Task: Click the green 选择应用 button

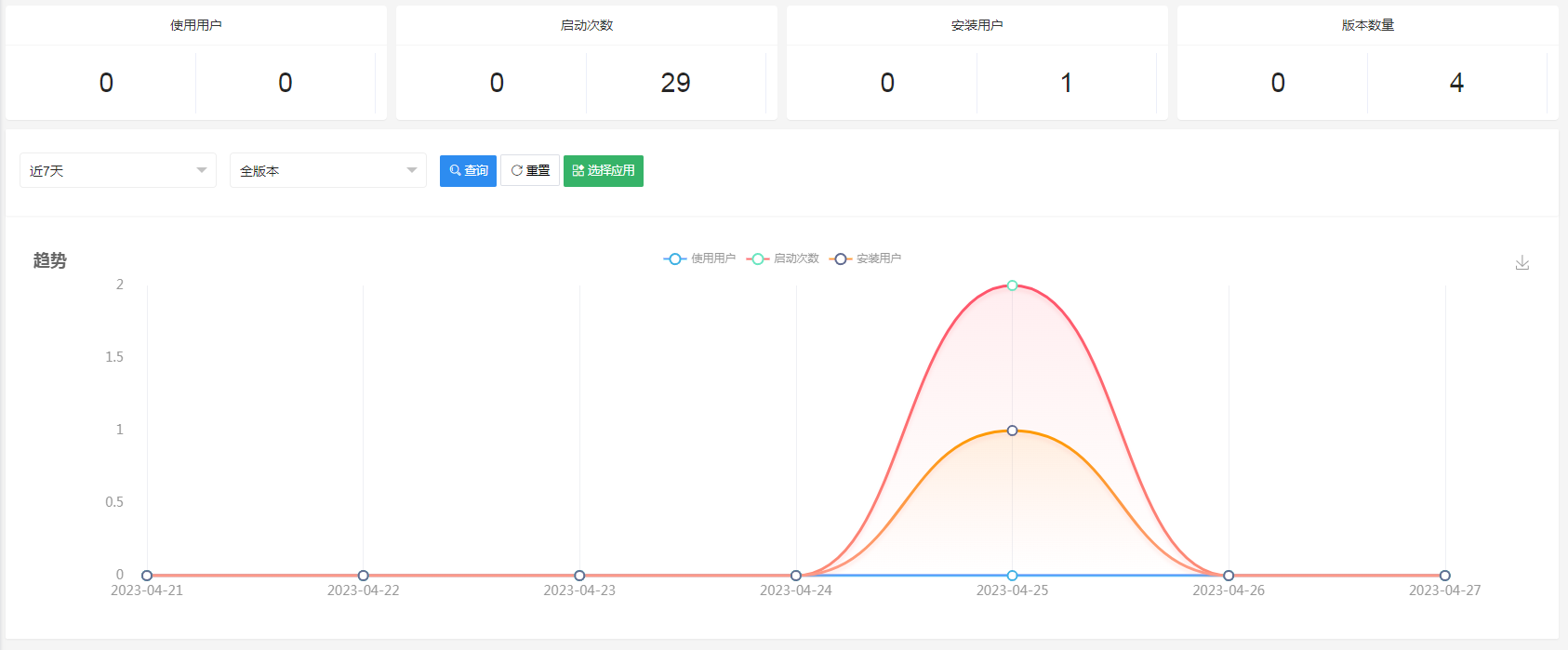Action: coord(604,170)
